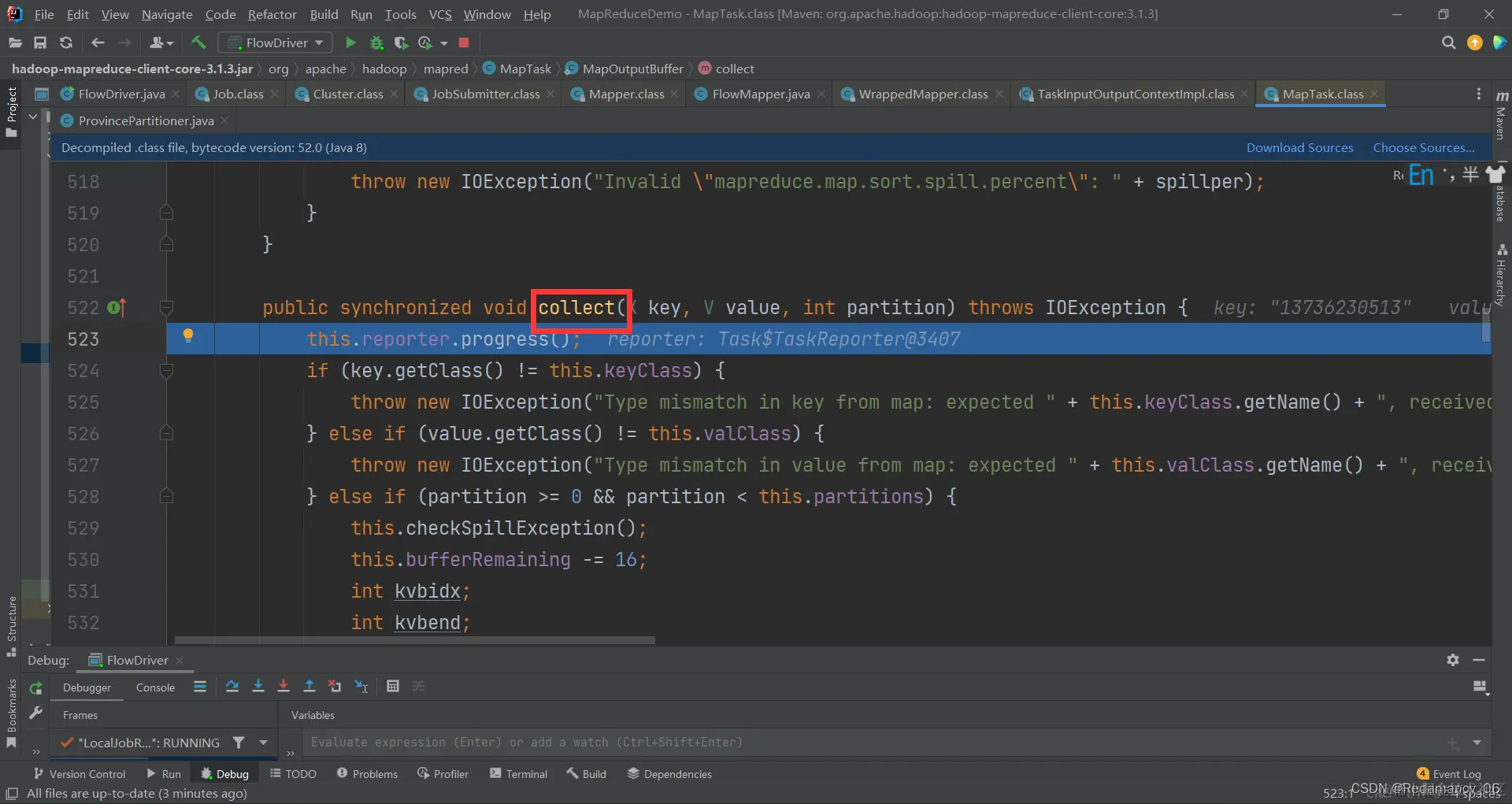Open Debug panel gear options
The height and width of the screenshot is (804, 1512).
pos(1453,660)
